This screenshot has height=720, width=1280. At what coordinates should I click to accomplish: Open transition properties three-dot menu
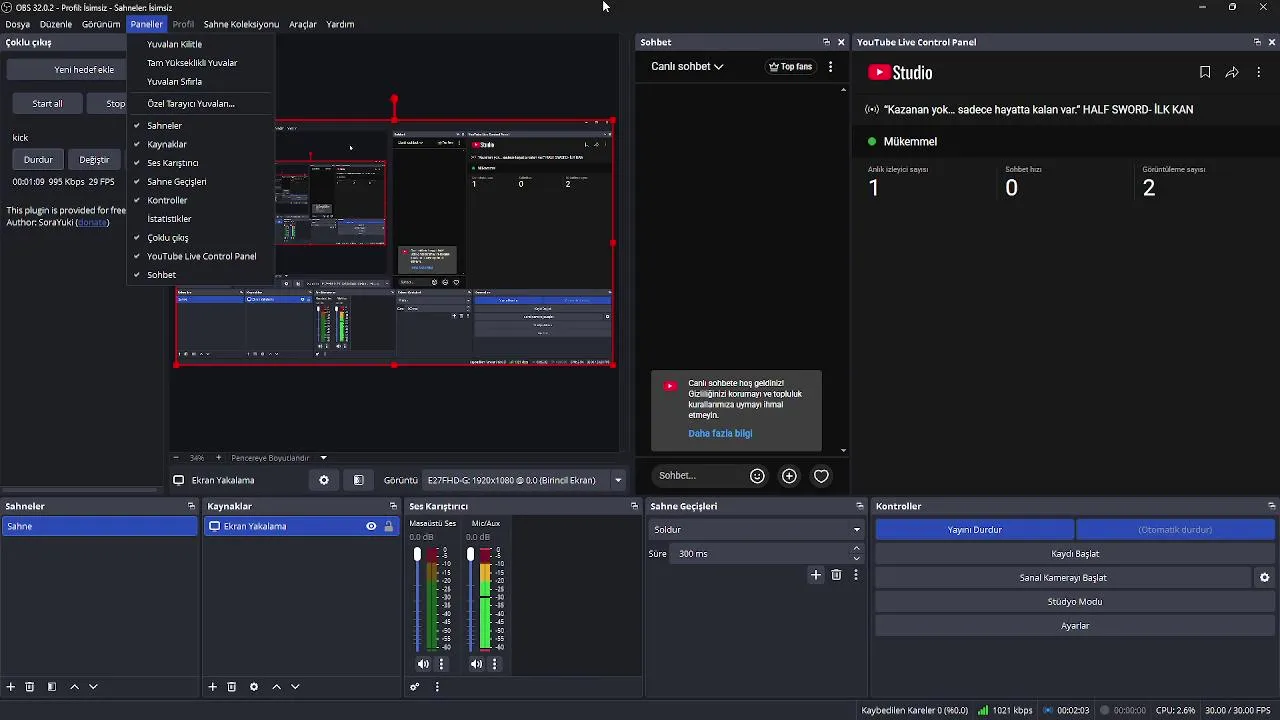(x=856, y=575)
